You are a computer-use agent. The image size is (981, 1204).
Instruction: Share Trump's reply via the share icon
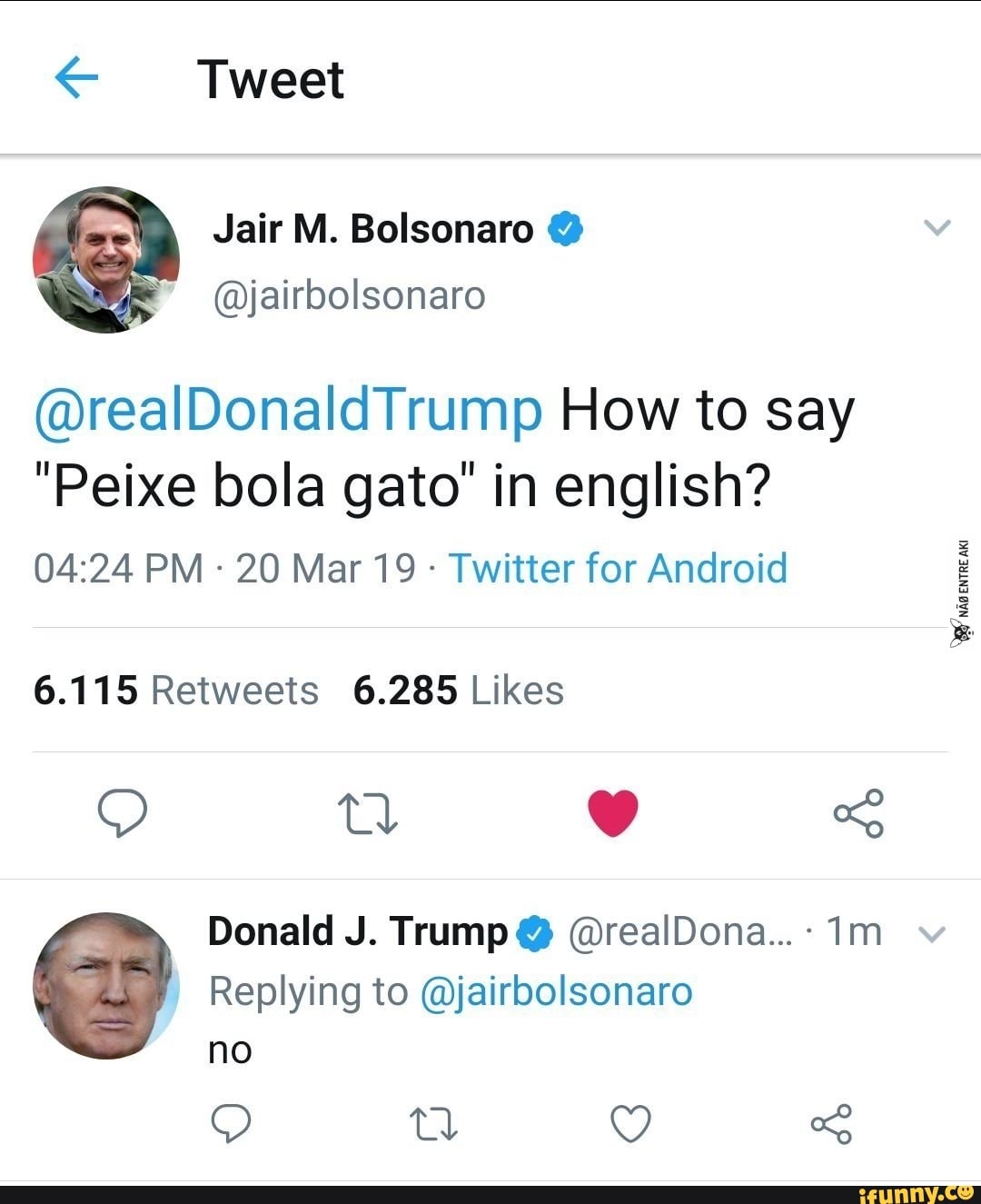[x=836, y=1124]
